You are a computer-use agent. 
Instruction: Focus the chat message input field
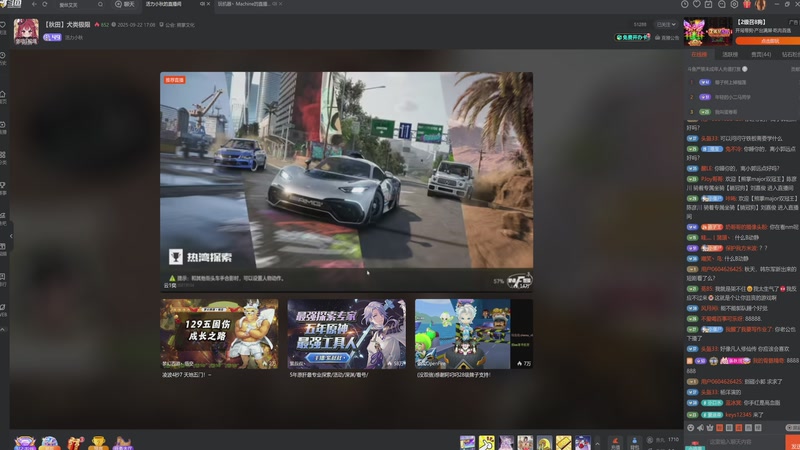click(x=744, y=442)
